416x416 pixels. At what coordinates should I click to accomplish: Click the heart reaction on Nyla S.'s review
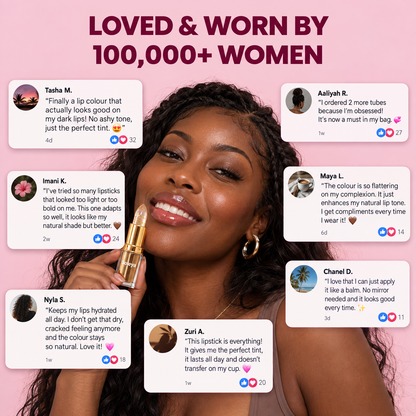coord(114,359)
